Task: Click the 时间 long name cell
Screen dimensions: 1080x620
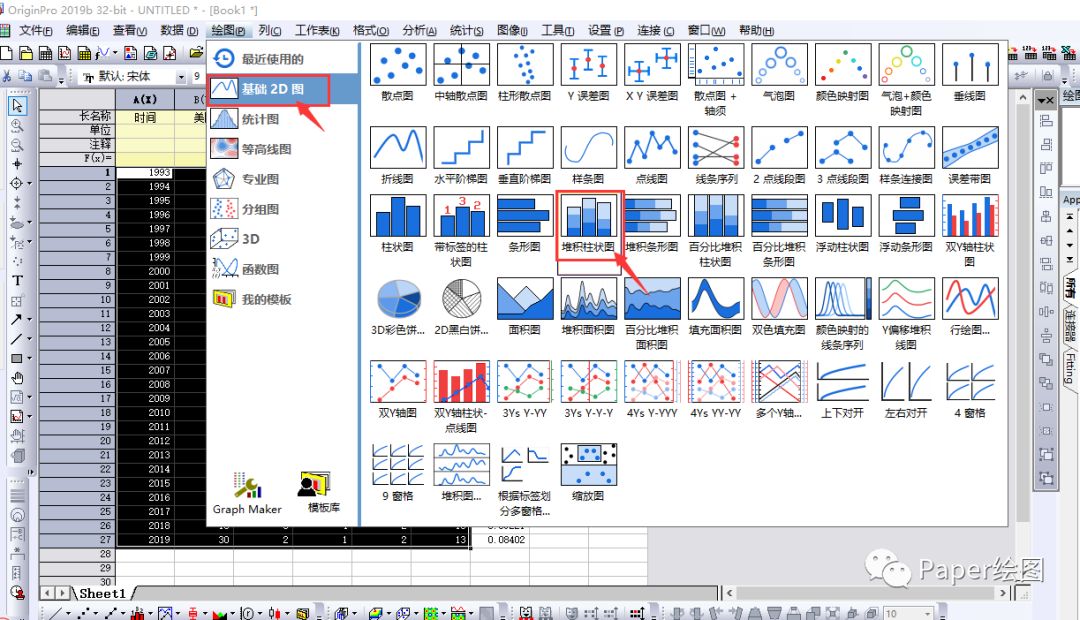Action: pos(145,118)
